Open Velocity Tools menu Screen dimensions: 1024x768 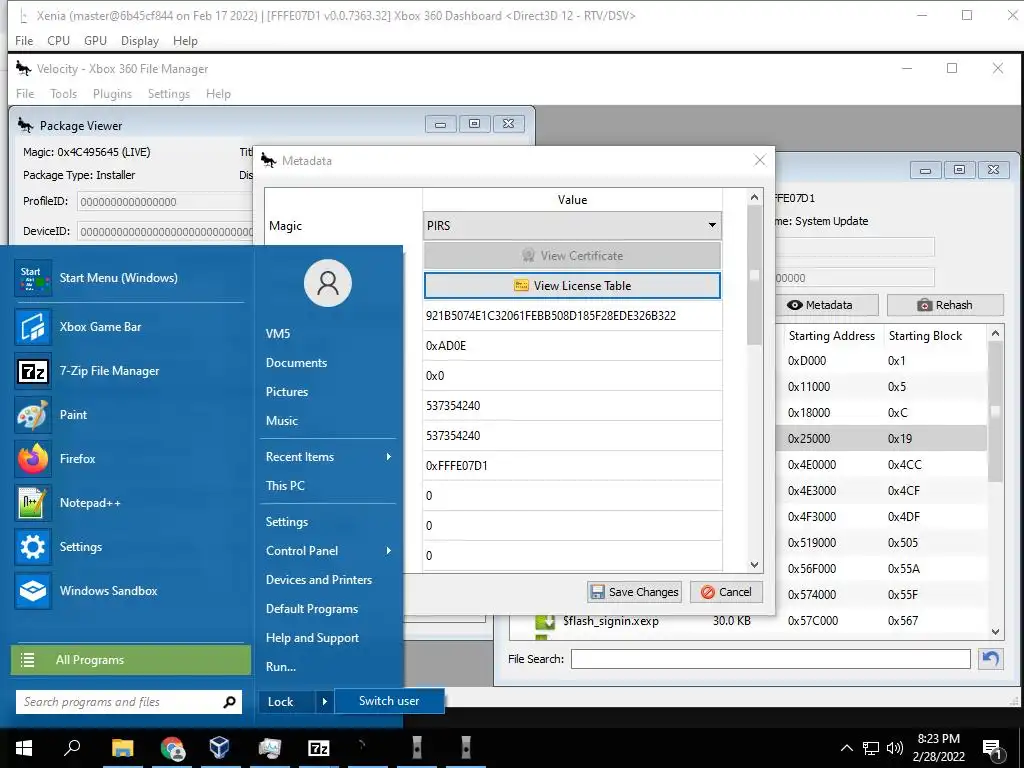pos(63,94)
